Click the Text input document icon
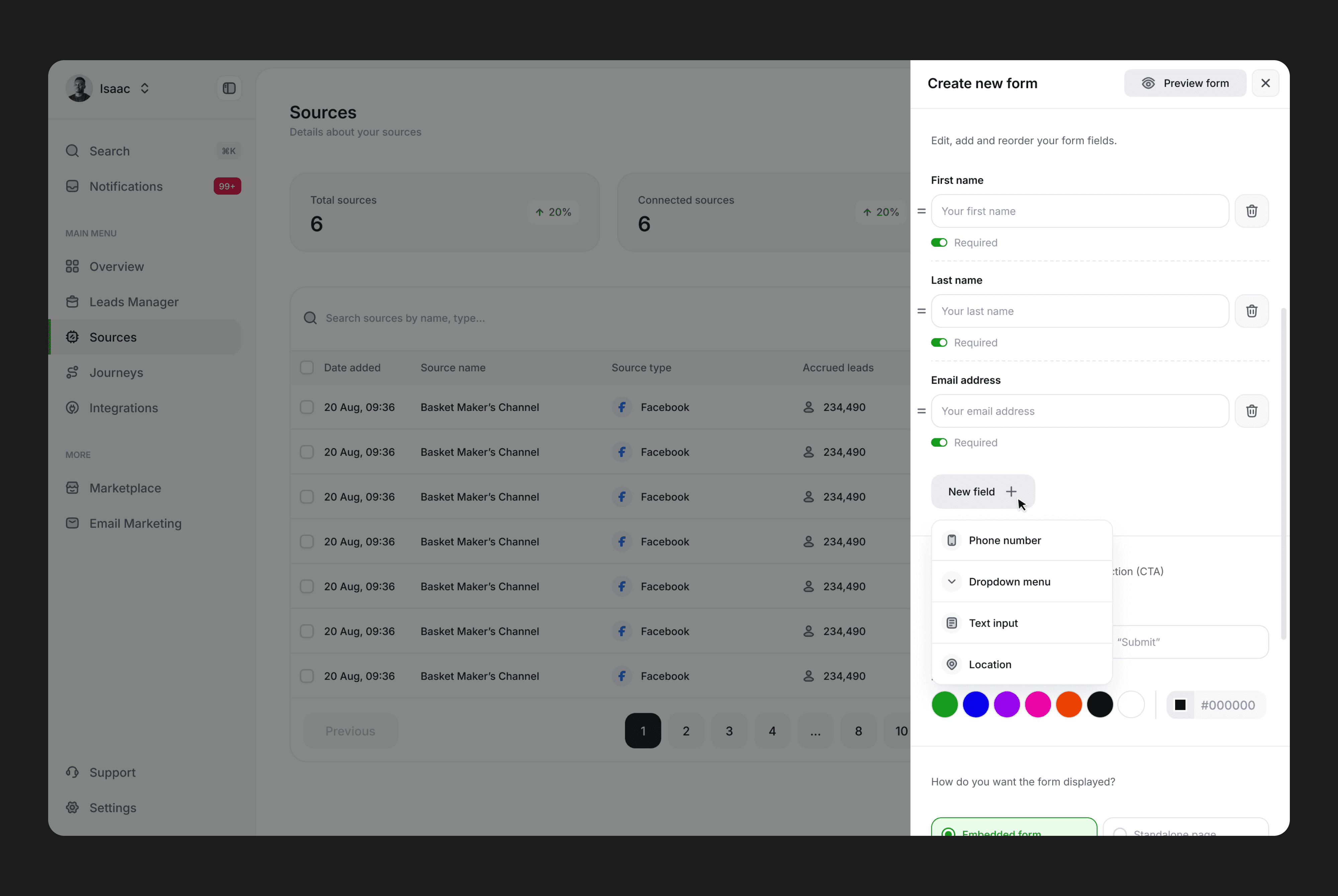1338x896 pixels. coord(952,623)
